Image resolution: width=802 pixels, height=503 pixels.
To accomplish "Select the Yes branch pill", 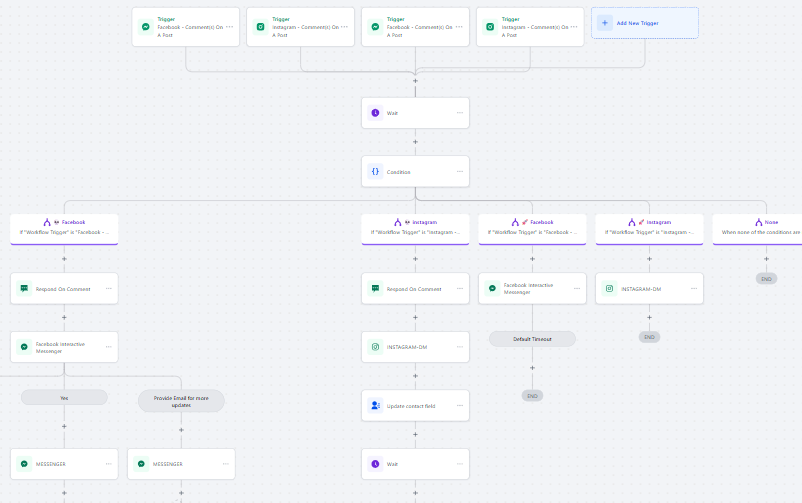I will (64, 398).
